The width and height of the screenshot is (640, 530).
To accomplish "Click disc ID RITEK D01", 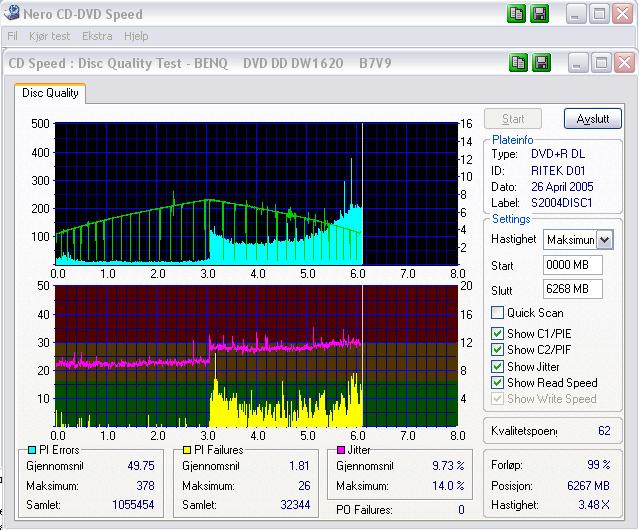I will (x=558, y=170).
